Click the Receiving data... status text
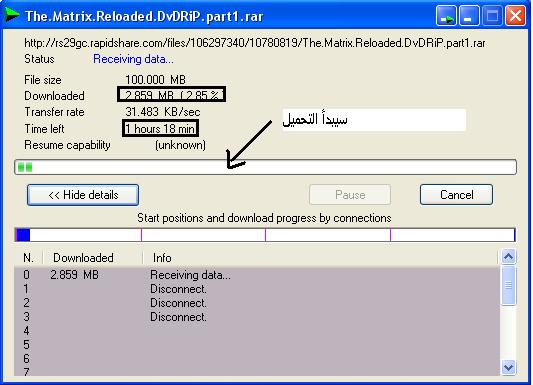 (133, 59)
